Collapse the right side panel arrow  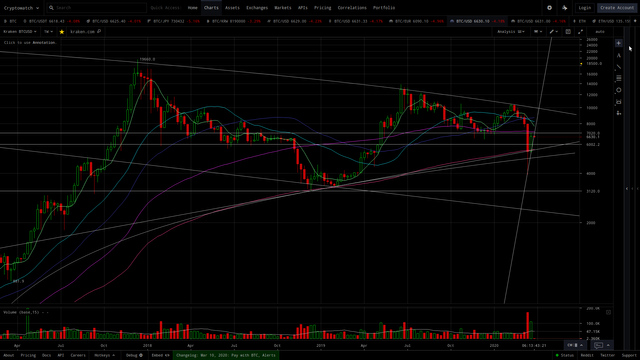coord(627,189)
